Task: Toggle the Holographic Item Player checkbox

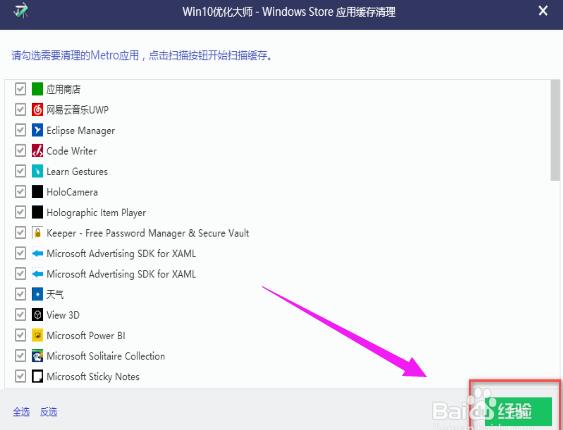Action: point(20,212)
